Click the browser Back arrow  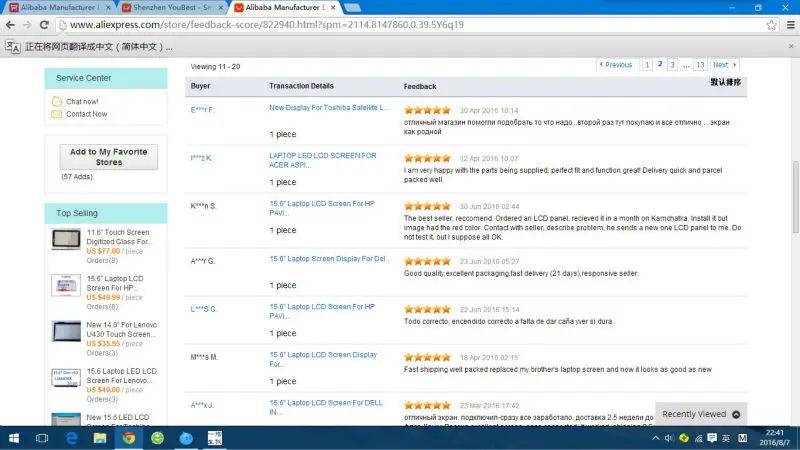10,24
